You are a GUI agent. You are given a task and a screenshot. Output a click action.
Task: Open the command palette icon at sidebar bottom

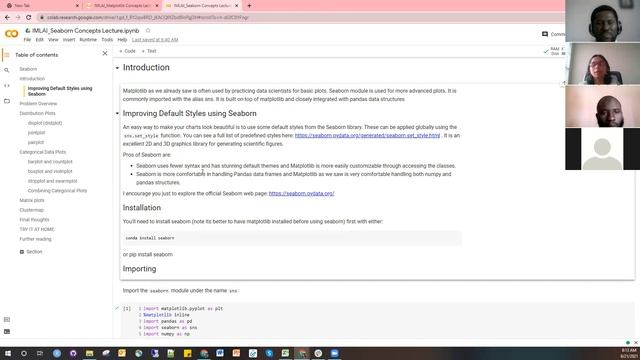(7, 320)
